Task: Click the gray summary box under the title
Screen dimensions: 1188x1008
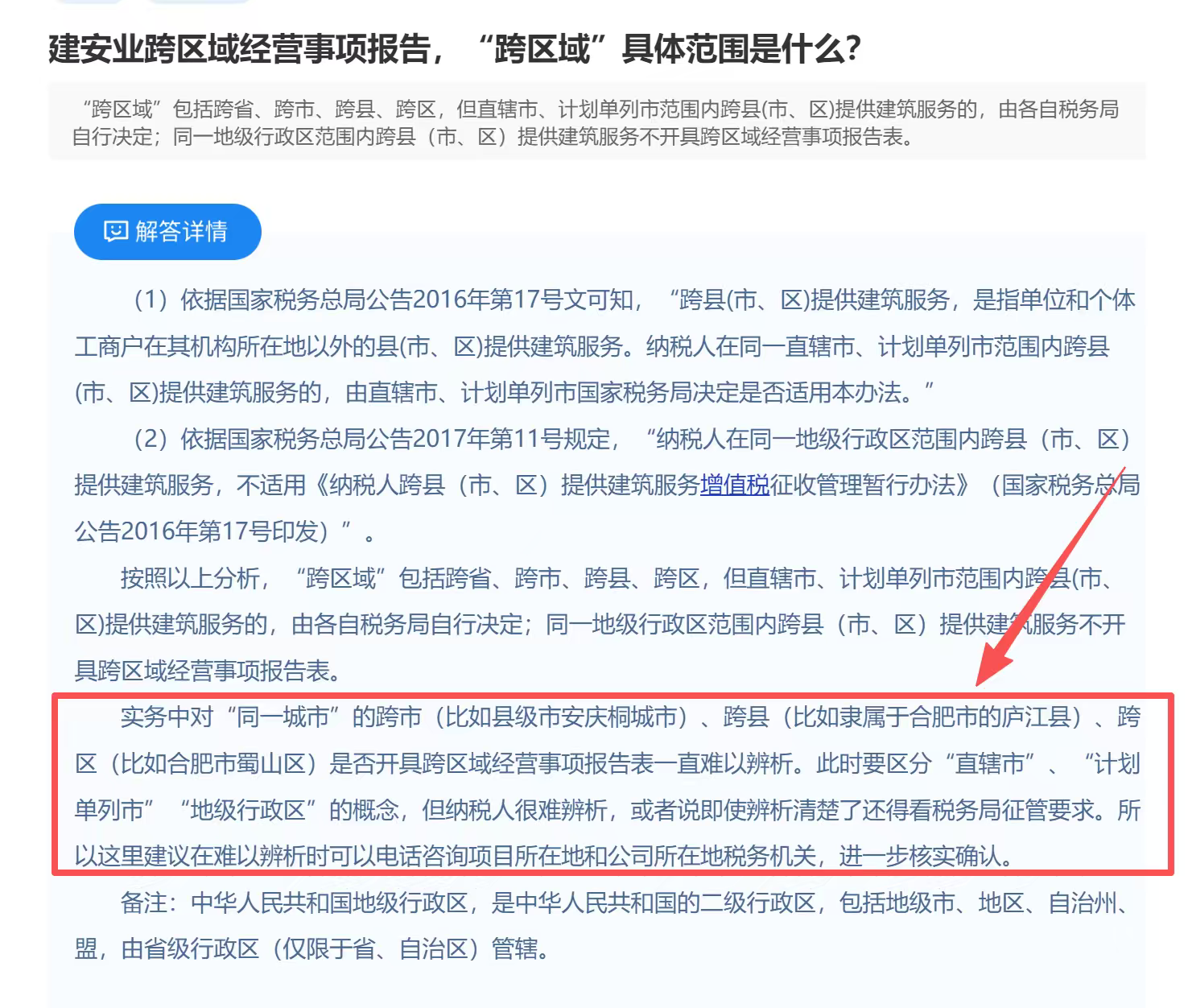Action: coord(596,122)
